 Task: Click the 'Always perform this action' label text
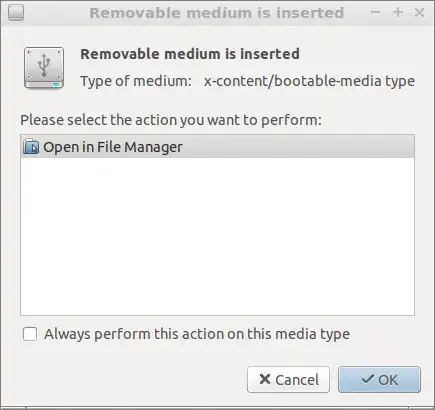pyautogui.click(x=197, y=334)
